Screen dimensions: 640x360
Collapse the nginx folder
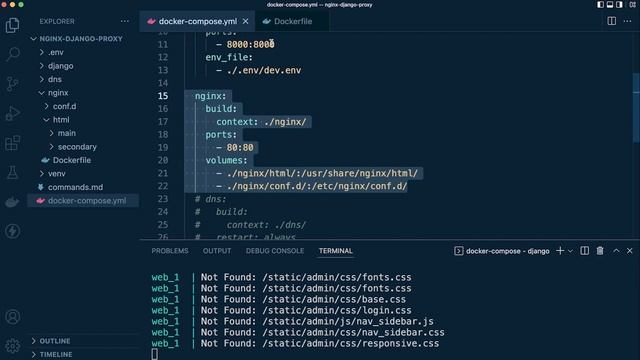coord(58,93)
